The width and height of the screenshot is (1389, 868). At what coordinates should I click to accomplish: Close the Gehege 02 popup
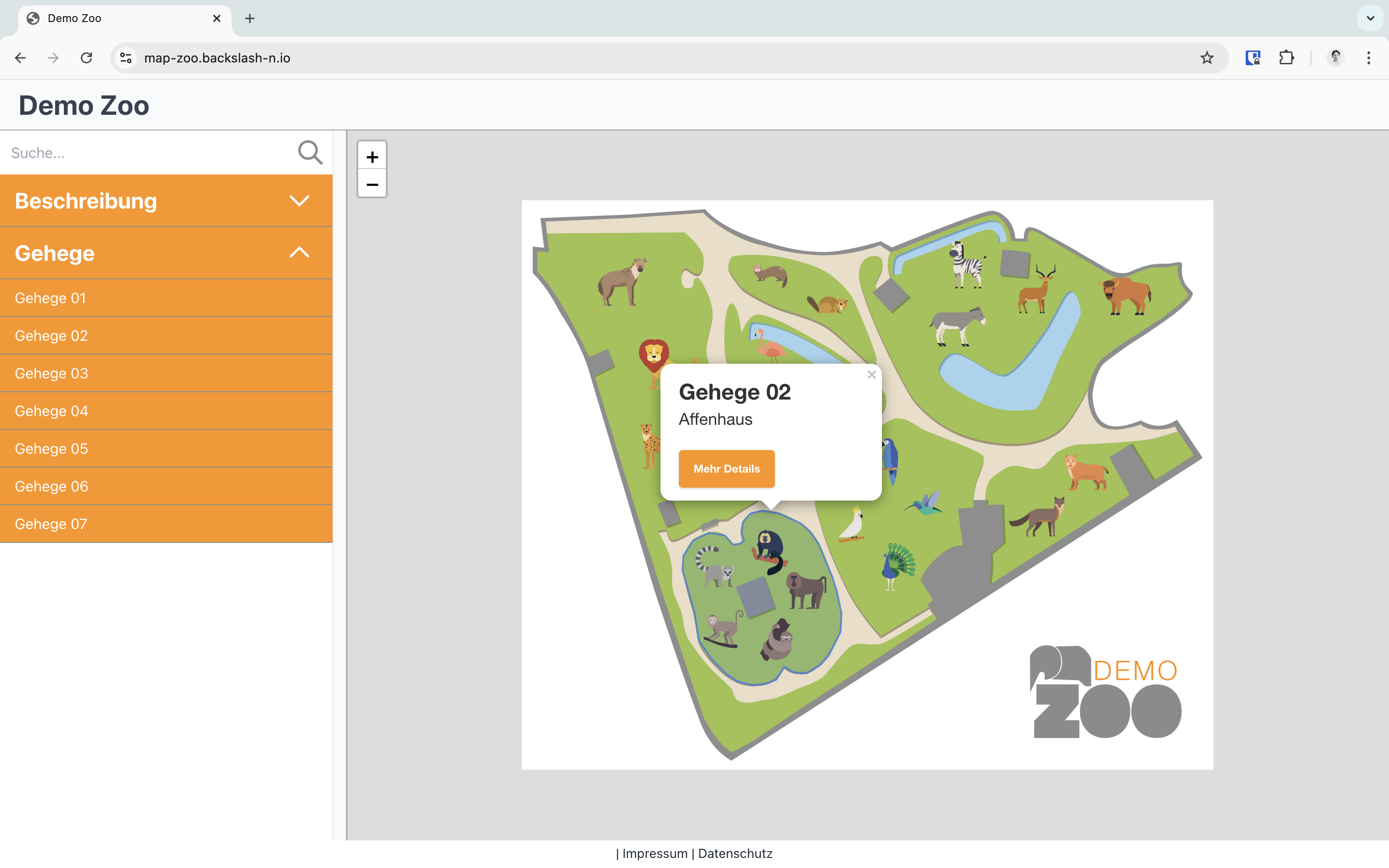click(871, 375)
